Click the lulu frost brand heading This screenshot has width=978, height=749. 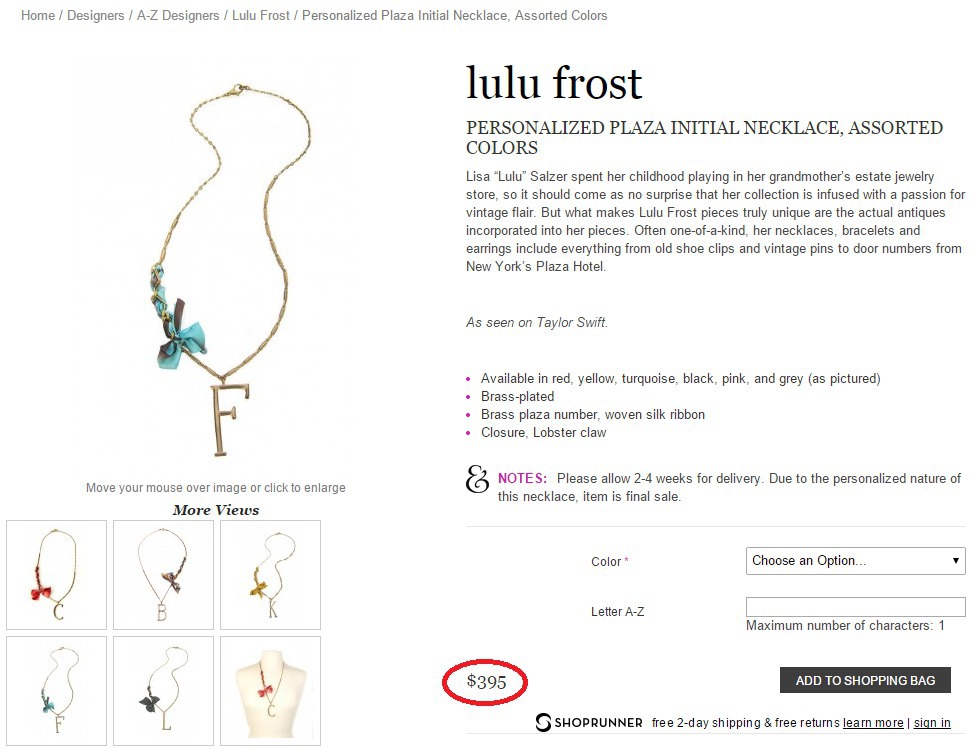pyautogui.click(x=554, y=82)
